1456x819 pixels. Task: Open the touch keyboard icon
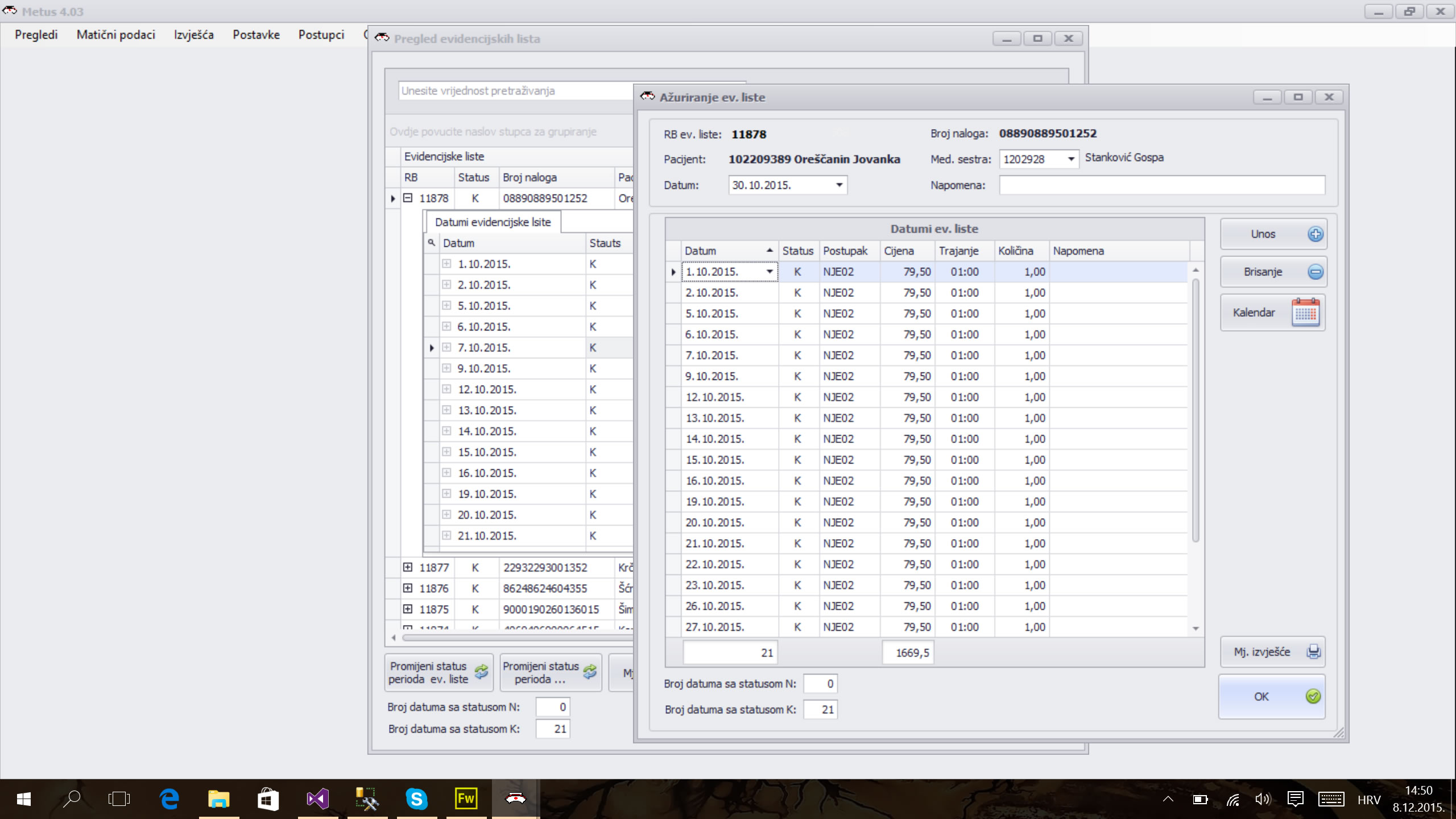[x=1331, y=799]
